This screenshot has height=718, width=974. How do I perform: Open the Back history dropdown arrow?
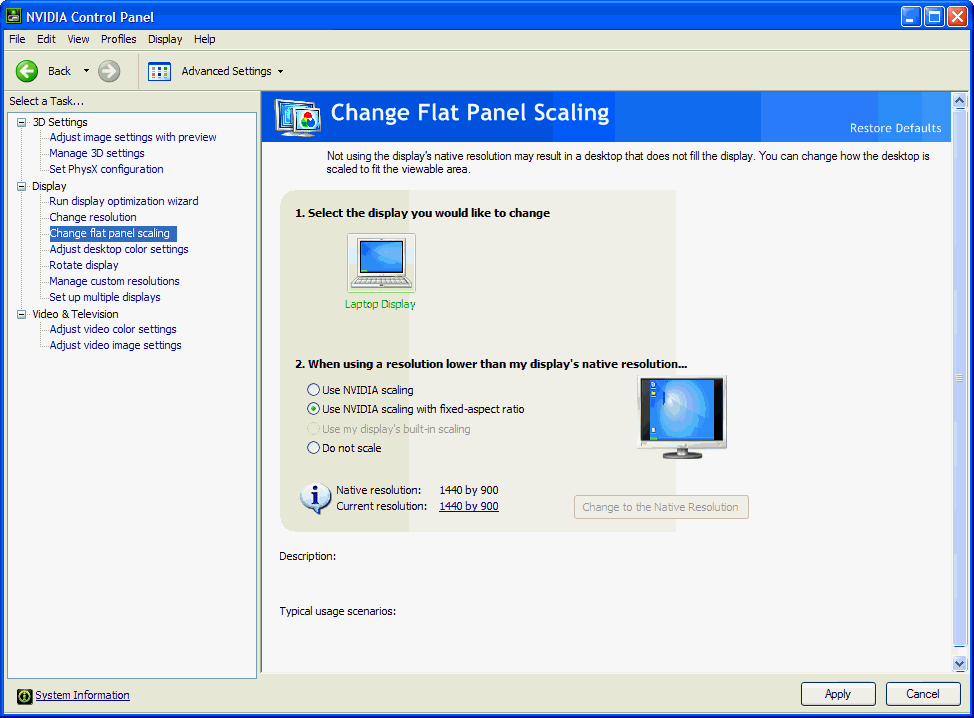86,71
